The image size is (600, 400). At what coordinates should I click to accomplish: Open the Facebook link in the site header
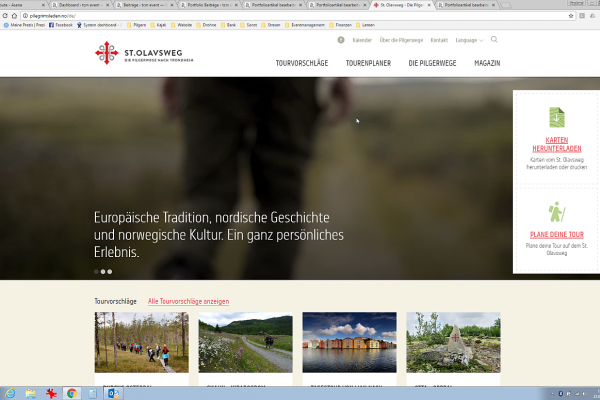pyautogui.click(x=341, y=40)
